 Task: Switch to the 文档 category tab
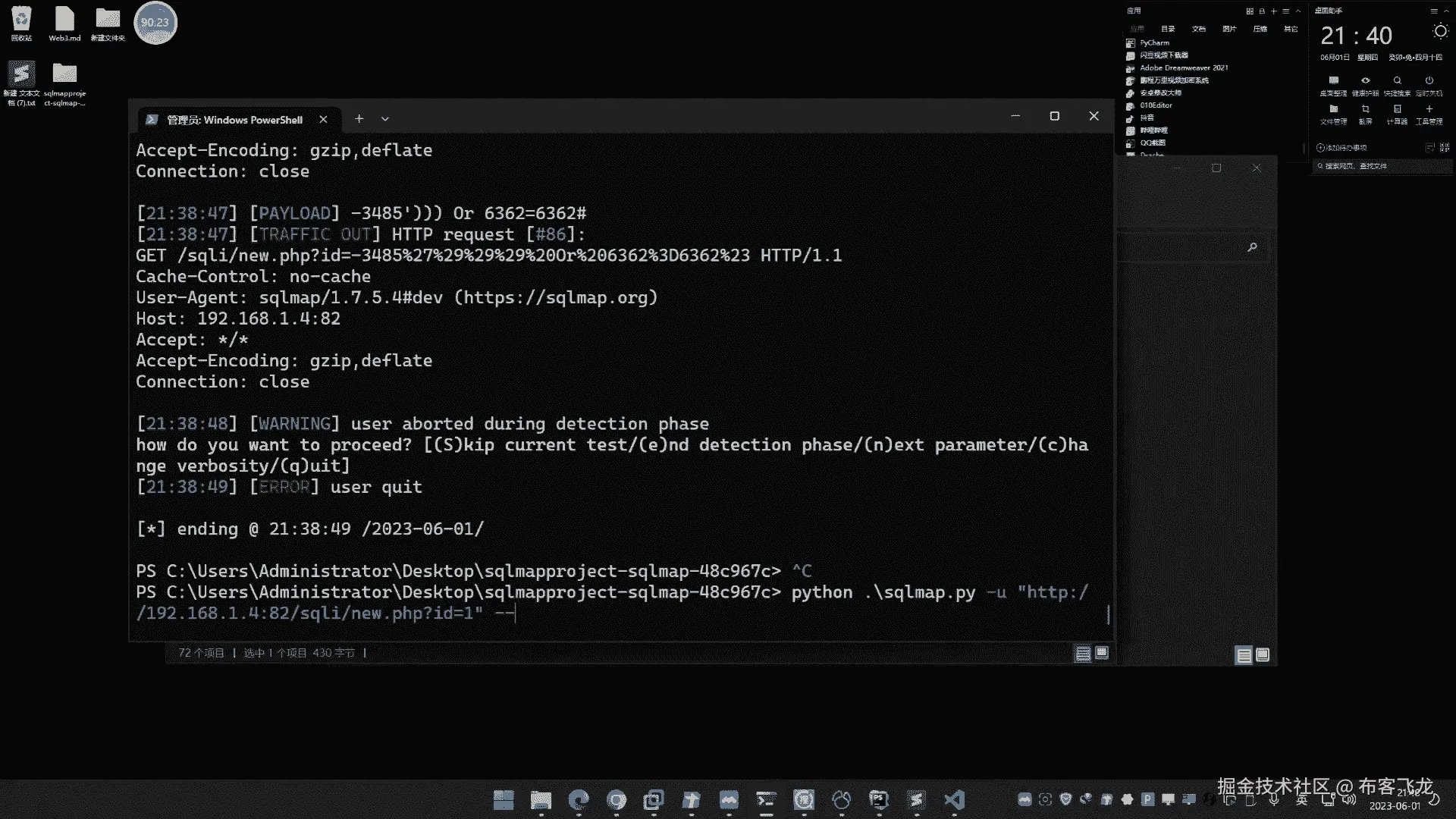[x=1198, y=29]
